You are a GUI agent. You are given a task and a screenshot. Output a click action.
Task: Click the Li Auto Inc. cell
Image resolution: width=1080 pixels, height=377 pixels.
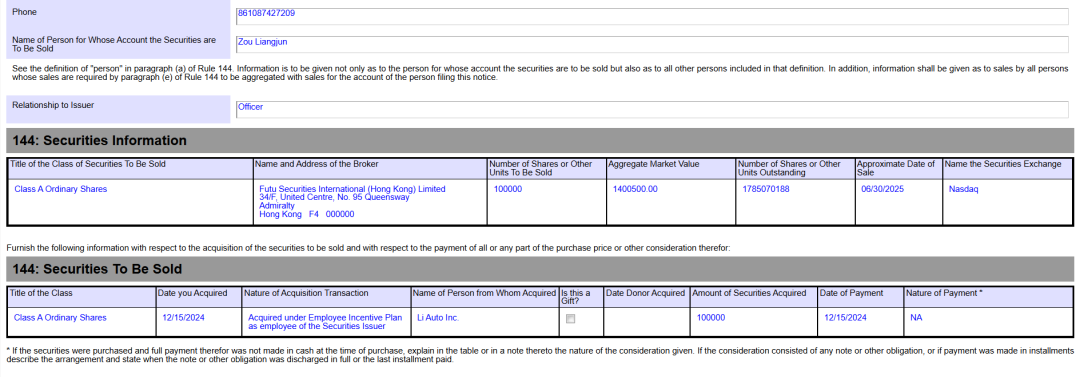pos(438,318)
